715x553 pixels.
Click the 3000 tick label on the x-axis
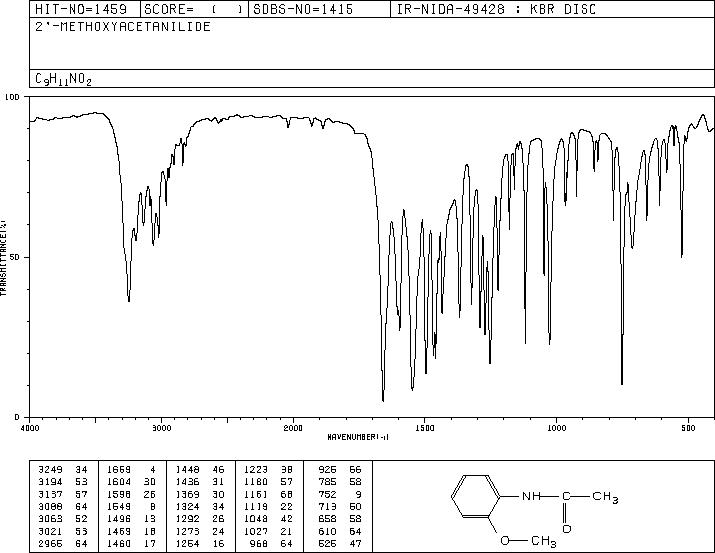161,428
